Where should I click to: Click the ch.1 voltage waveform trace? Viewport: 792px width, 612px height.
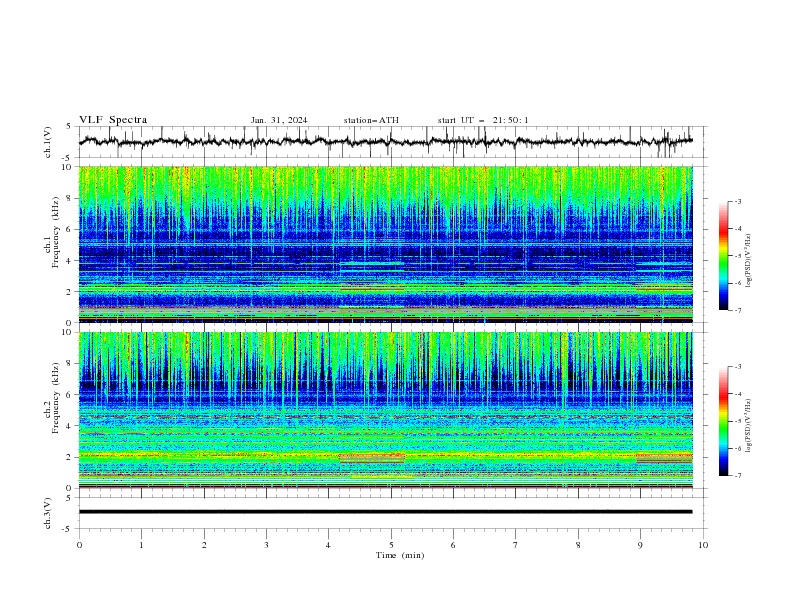pyautogui.click(x=385, y=142)
